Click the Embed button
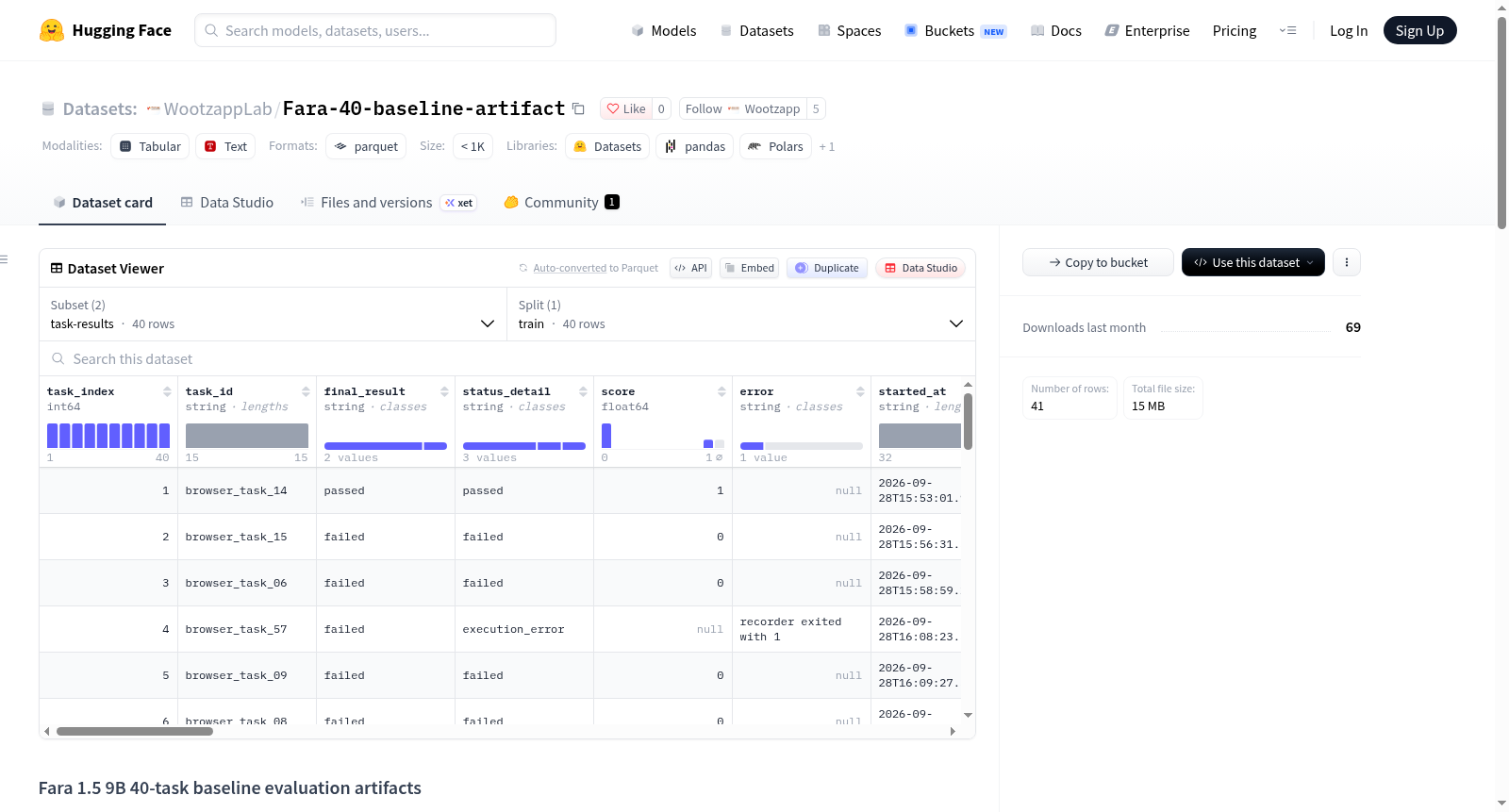The image size is (1509, 812). (750, 268)
